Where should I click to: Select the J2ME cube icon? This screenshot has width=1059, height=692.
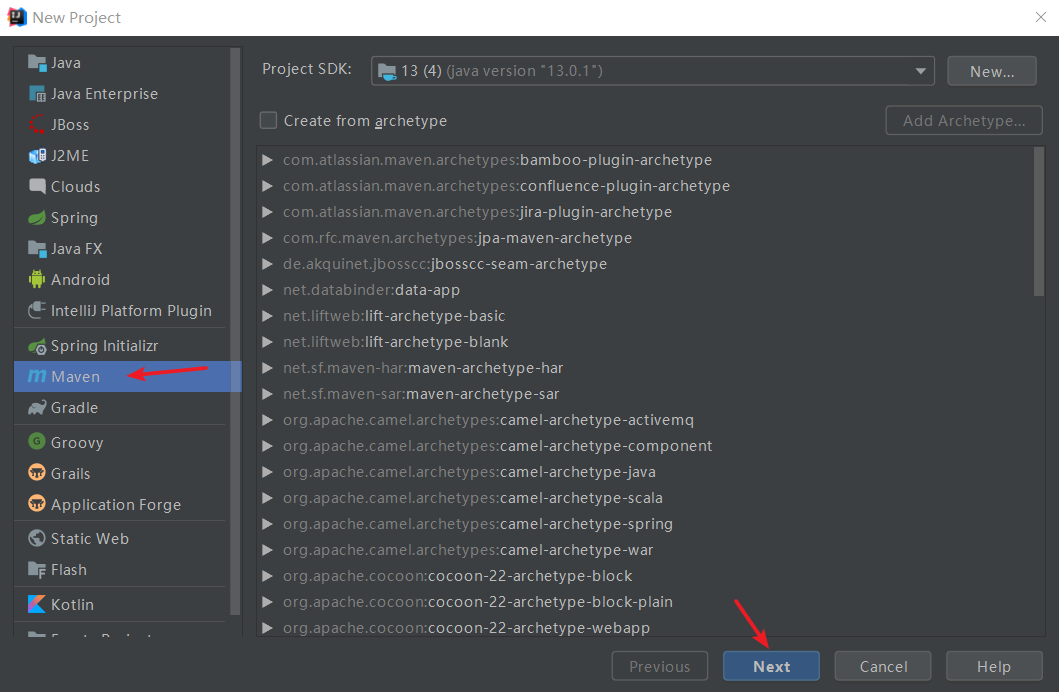coord(36,156)
